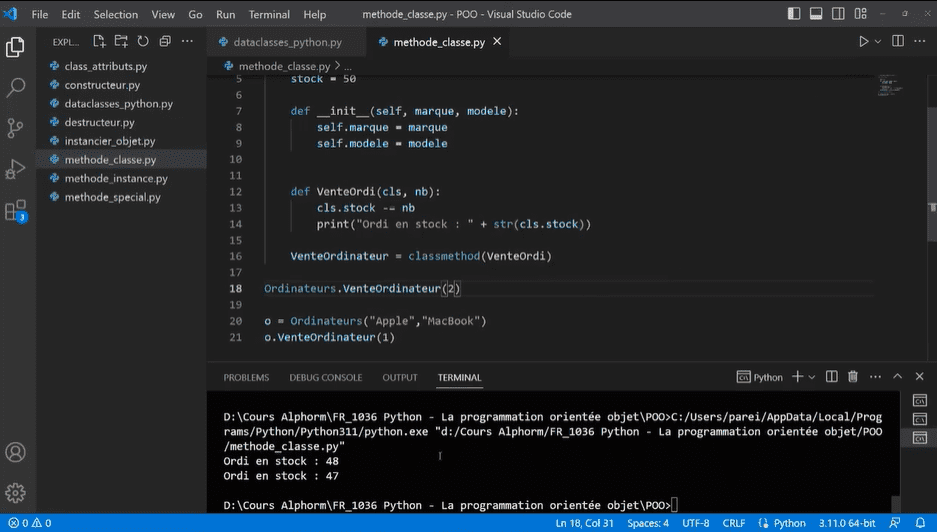The height and width of the screenshot is (532, 937).
Task: Open the Accounts menu
Action: click(x=16, y=452)
